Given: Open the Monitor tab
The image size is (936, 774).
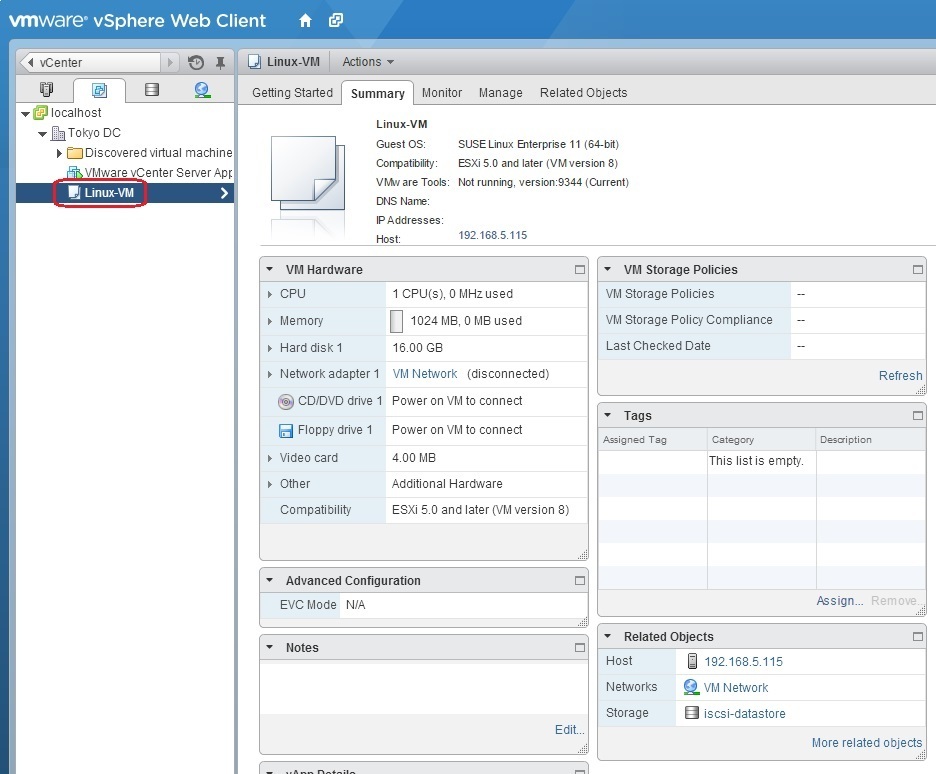Looking at the screenshot, I should click(442, 92).
